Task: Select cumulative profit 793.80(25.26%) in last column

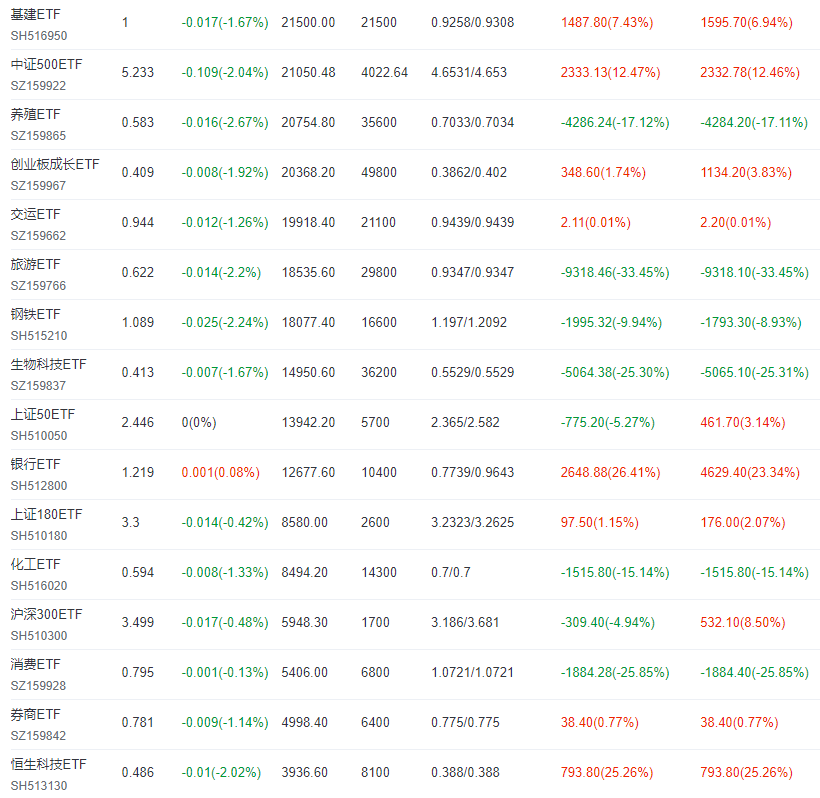Action: (x=746, y=772)
